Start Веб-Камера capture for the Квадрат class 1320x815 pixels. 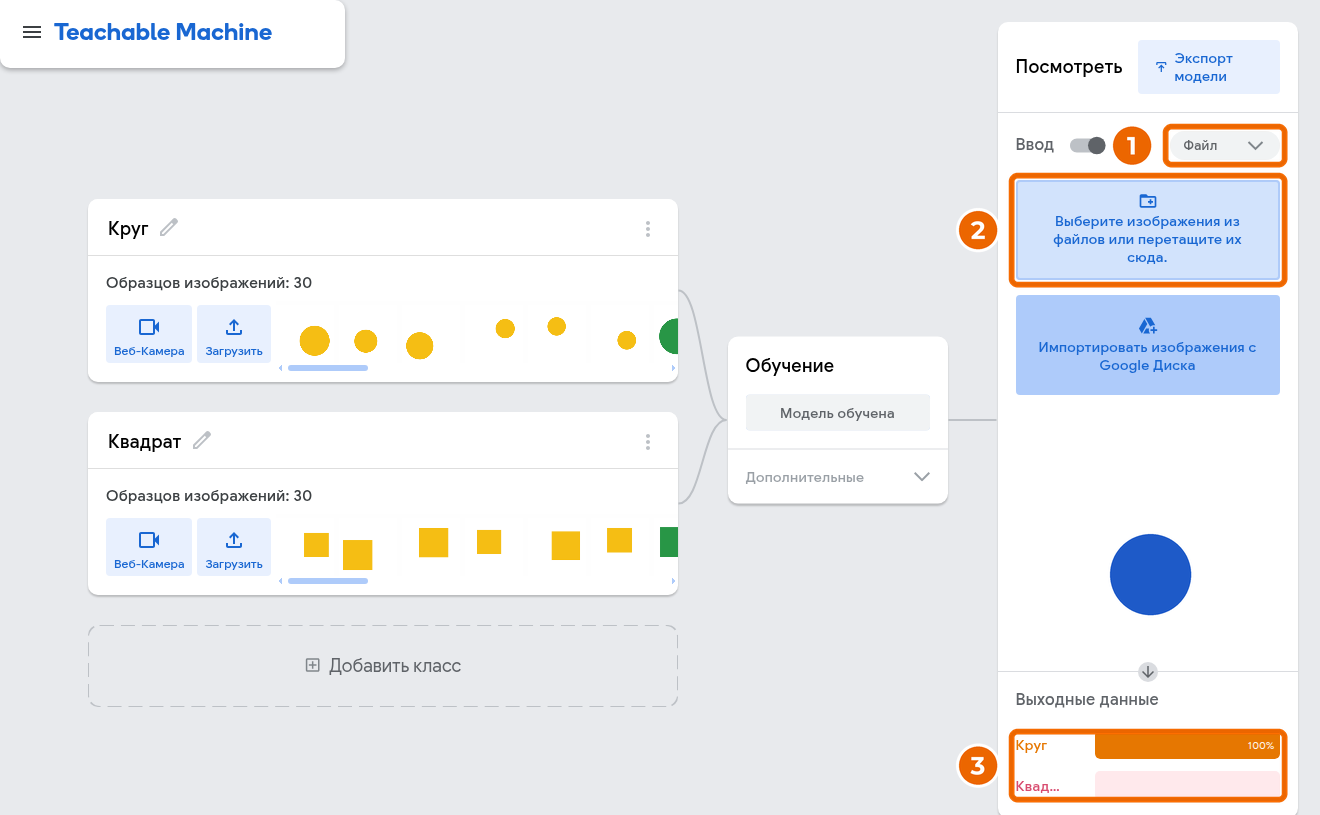click(149, 547)
